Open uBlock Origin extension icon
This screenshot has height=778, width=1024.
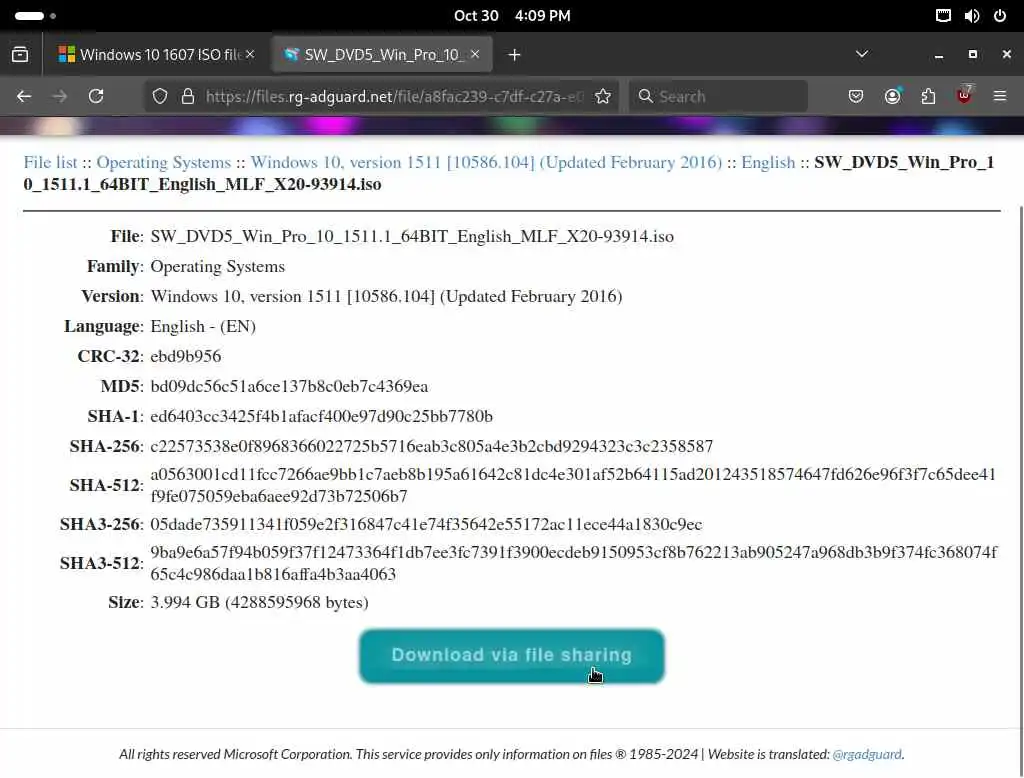coord(965,95)
